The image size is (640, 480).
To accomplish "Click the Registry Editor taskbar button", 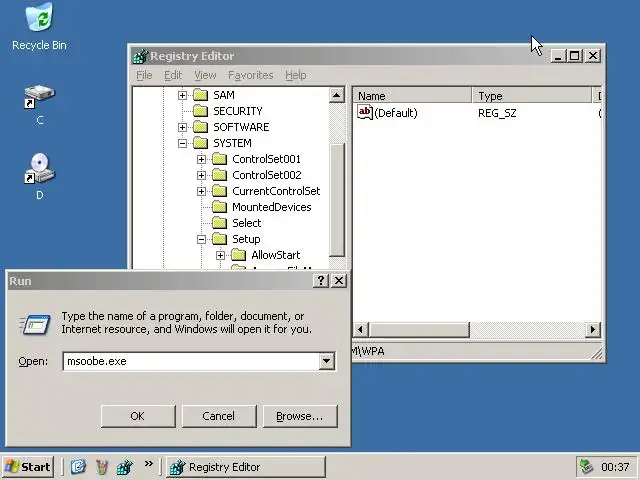I will [x=246, y=467].
